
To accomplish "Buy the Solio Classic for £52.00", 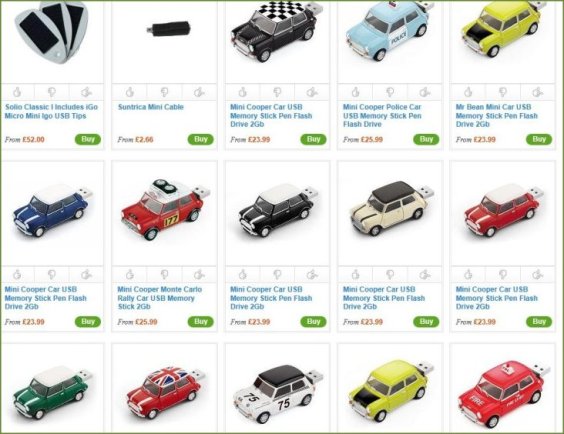I will point(88,140).
